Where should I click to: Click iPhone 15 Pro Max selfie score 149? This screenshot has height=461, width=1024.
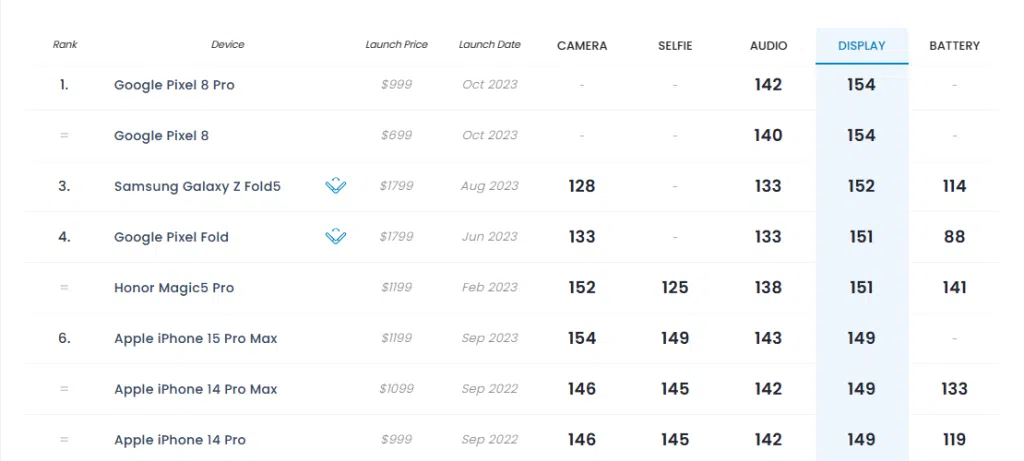675,339
